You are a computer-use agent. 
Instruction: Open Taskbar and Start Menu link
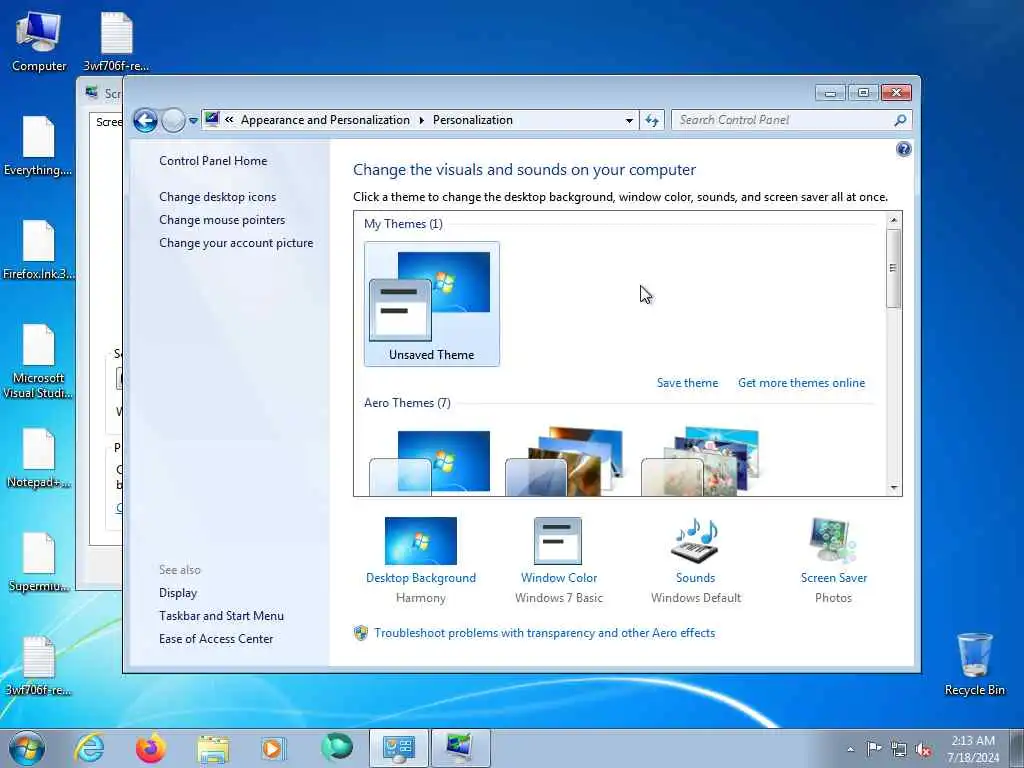click(221, 615)
